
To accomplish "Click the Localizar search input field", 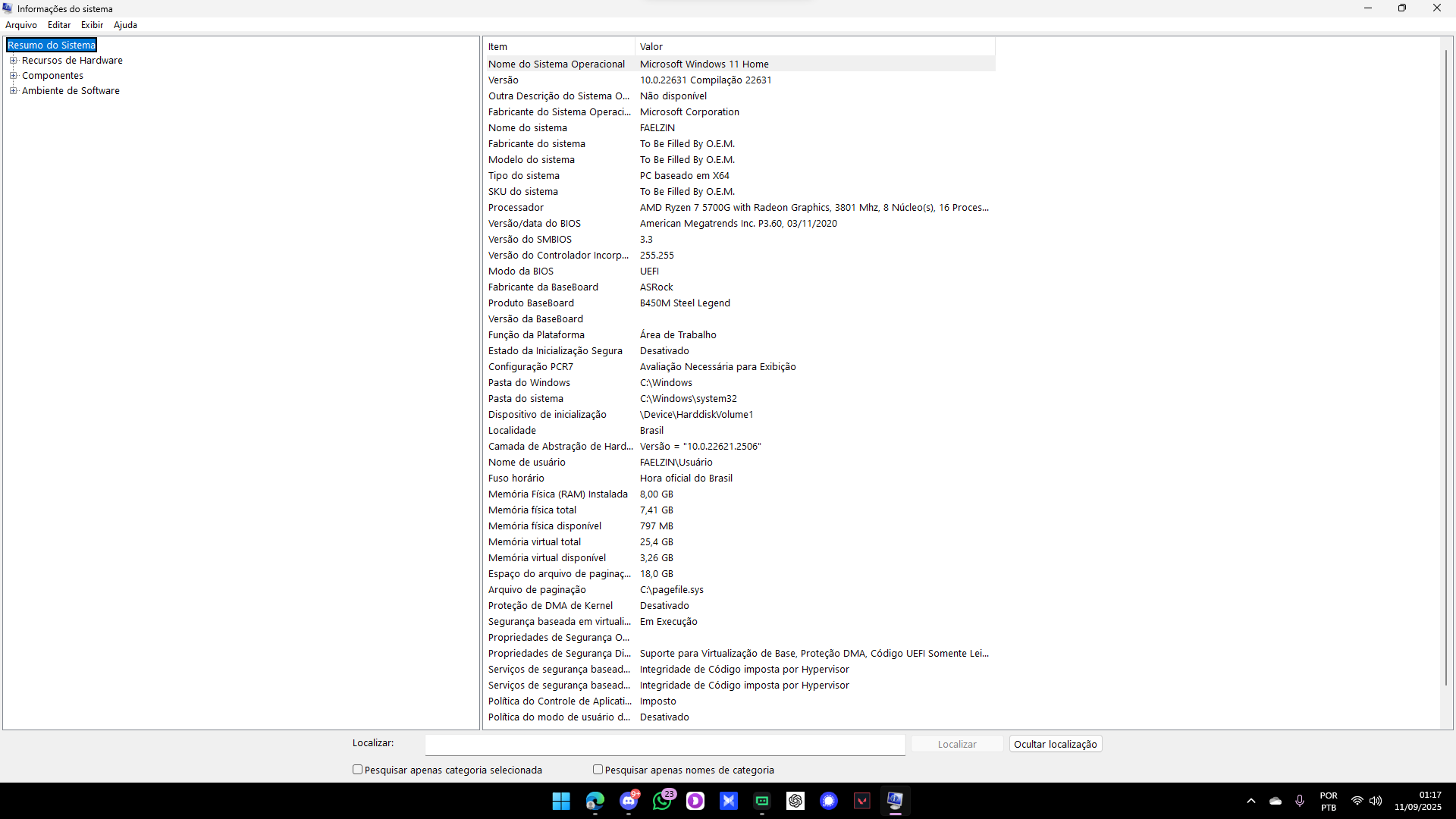I will [x=664, y=744].
